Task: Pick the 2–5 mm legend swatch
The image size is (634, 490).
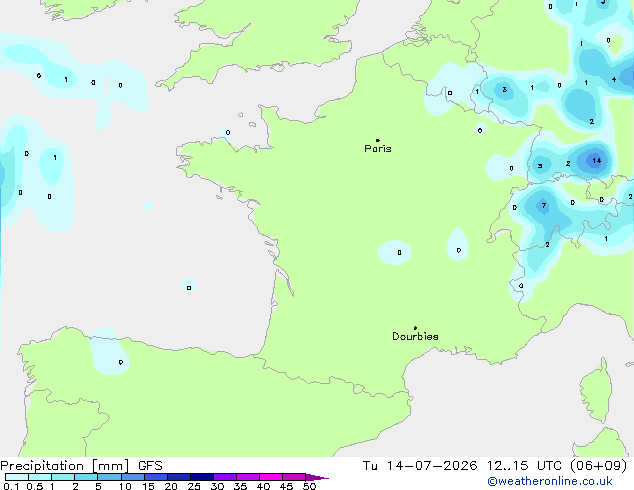Action: click(x=86, y=477)
